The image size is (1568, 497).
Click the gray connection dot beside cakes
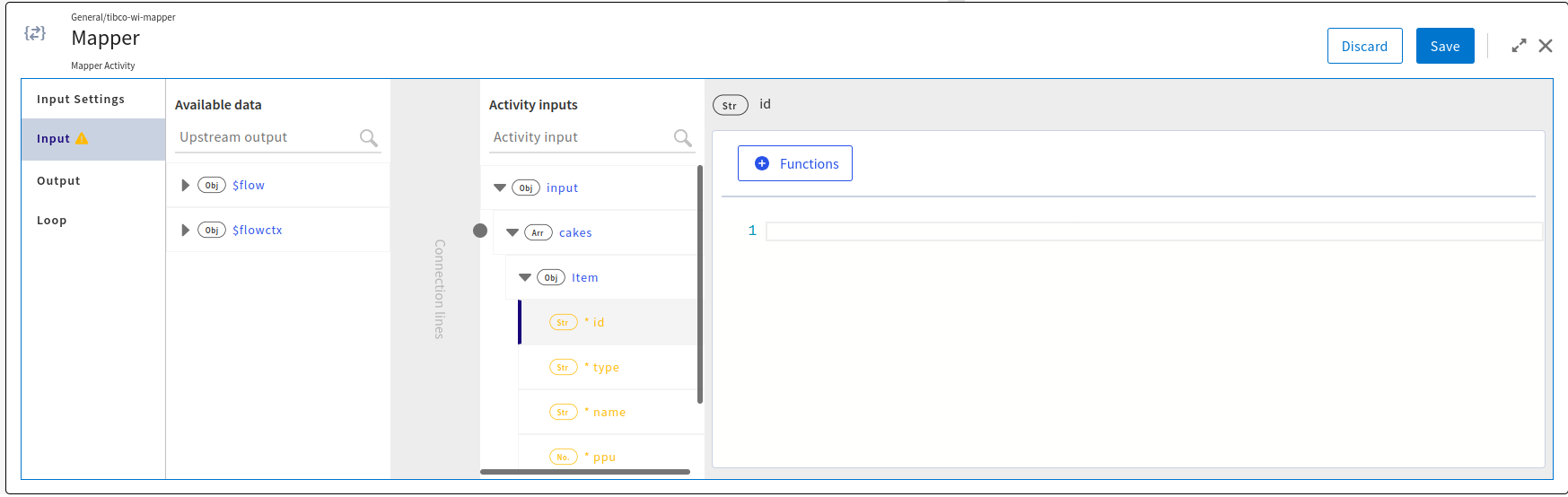coord(480,231)
